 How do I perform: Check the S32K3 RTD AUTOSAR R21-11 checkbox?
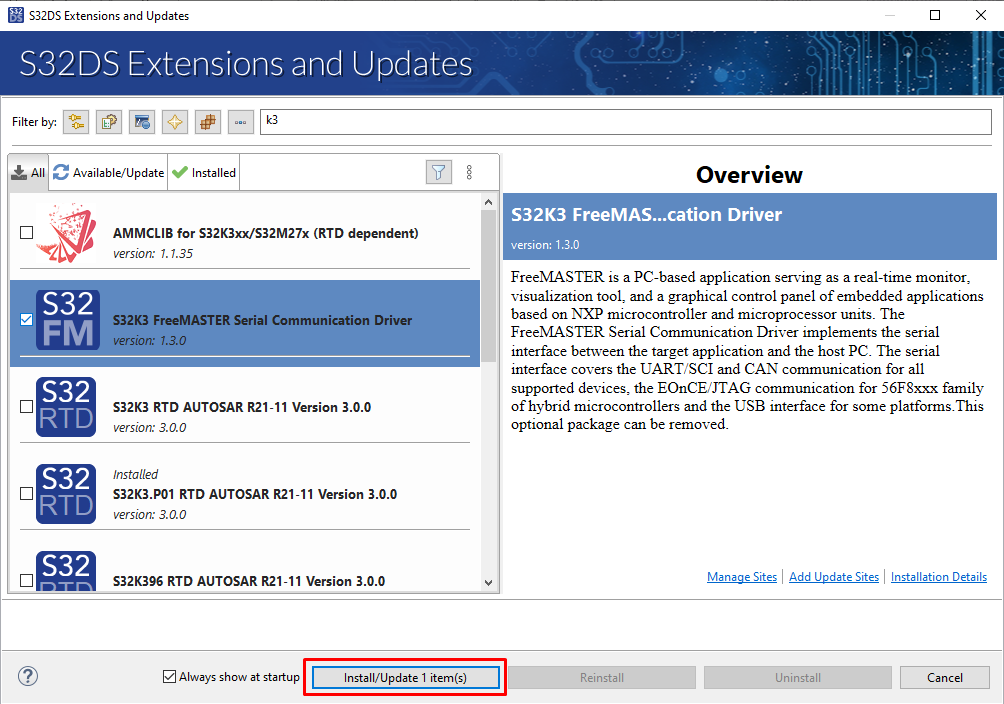[x=27, y=407]
